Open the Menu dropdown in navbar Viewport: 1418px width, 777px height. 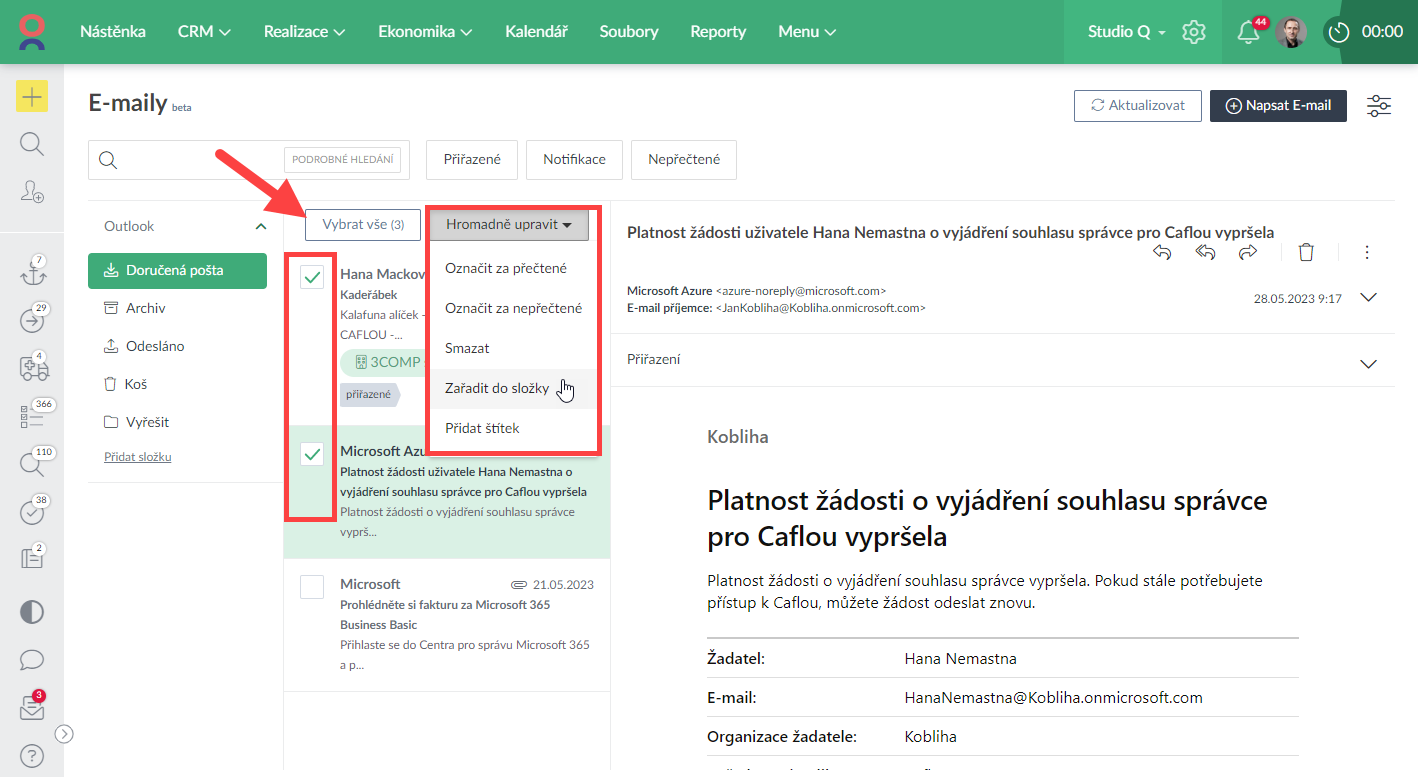pos(807,32)
